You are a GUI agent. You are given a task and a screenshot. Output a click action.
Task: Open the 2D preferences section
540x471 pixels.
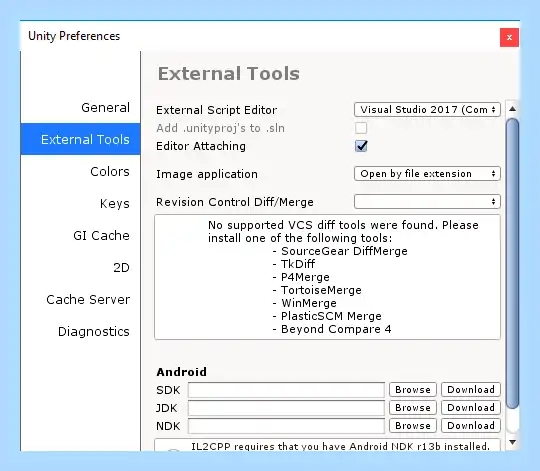click(x=121, y=268)
